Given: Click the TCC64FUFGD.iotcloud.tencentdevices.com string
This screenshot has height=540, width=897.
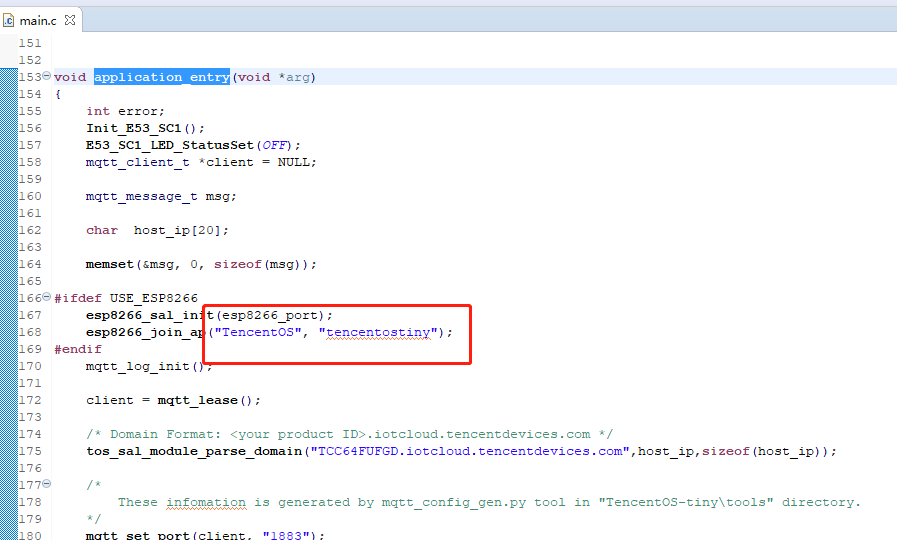Looking at the screenshot, I should coord(470,451).
